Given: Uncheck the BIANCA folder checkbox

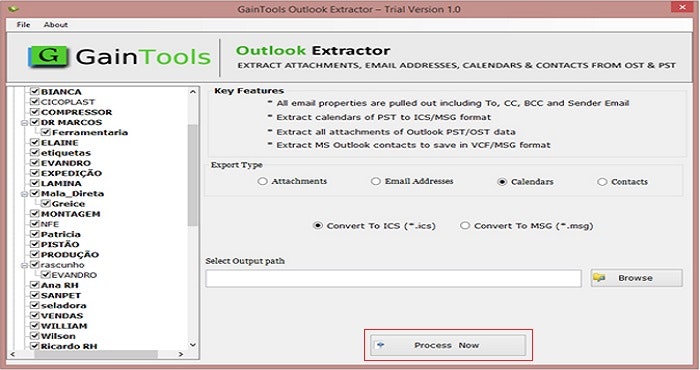Looking at the screenshot, I should (x=35, y=91).
